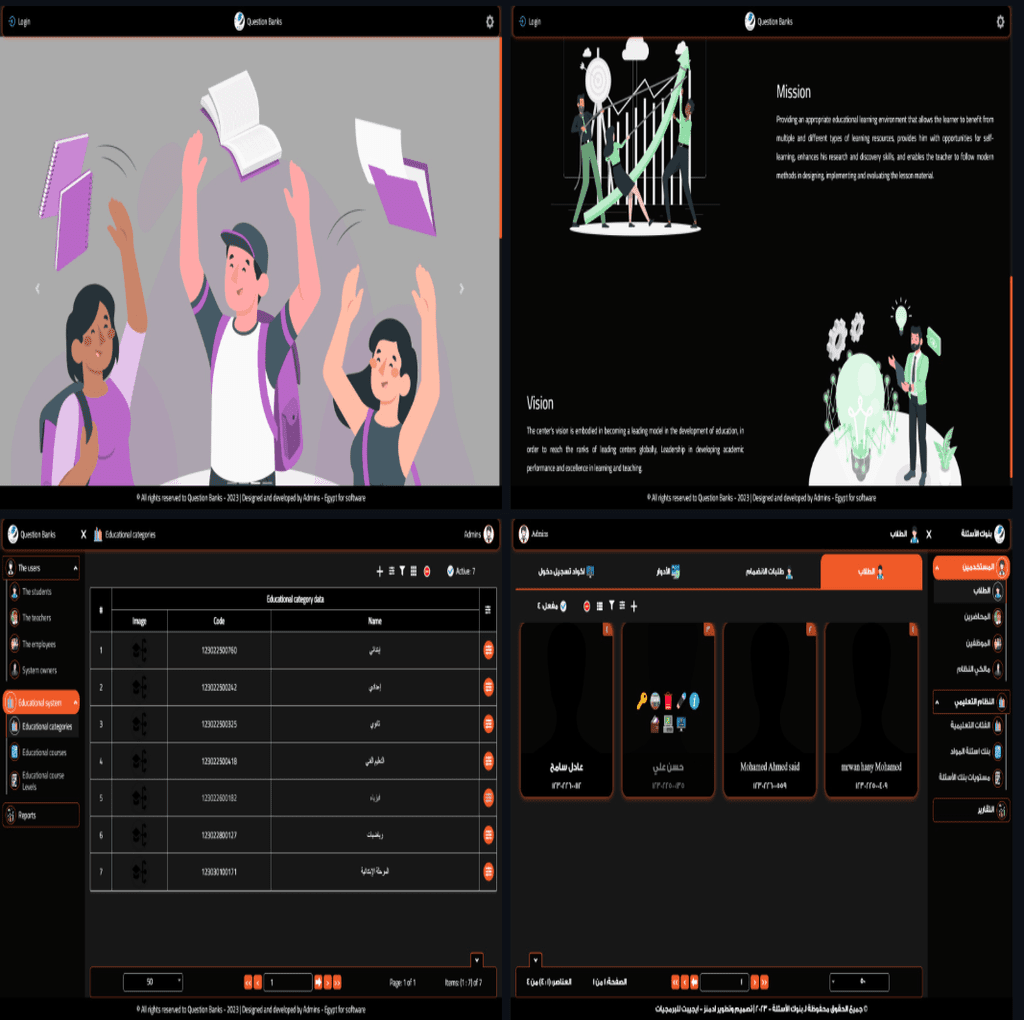
Task: Collapse the Educational system sidebar group
Action: (42, 703)
